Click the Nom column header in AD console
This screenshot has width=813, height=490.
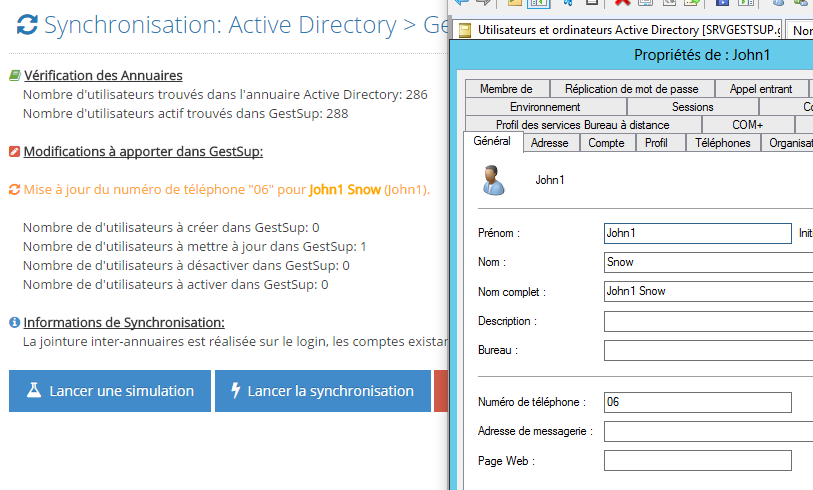tap(800, 31)
